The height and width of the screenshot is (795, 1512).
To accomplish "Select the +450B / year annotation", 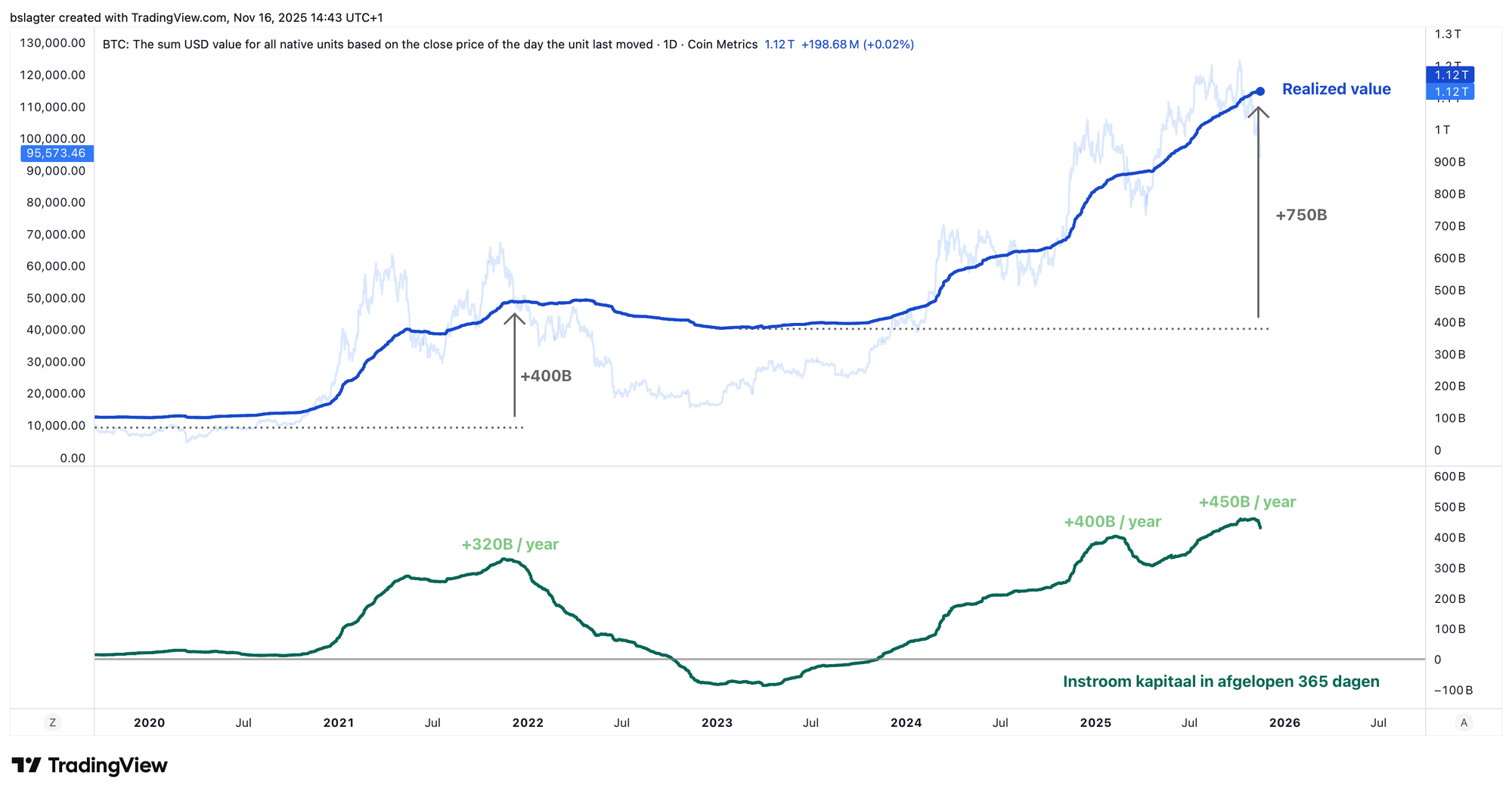I will point(1247,502).
